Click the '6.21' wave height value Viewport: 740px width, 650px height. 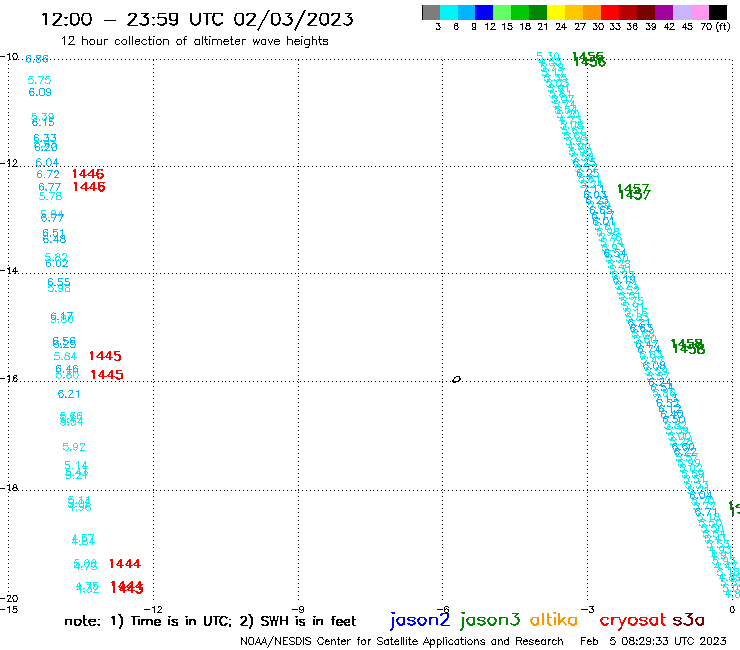[69, 394]
